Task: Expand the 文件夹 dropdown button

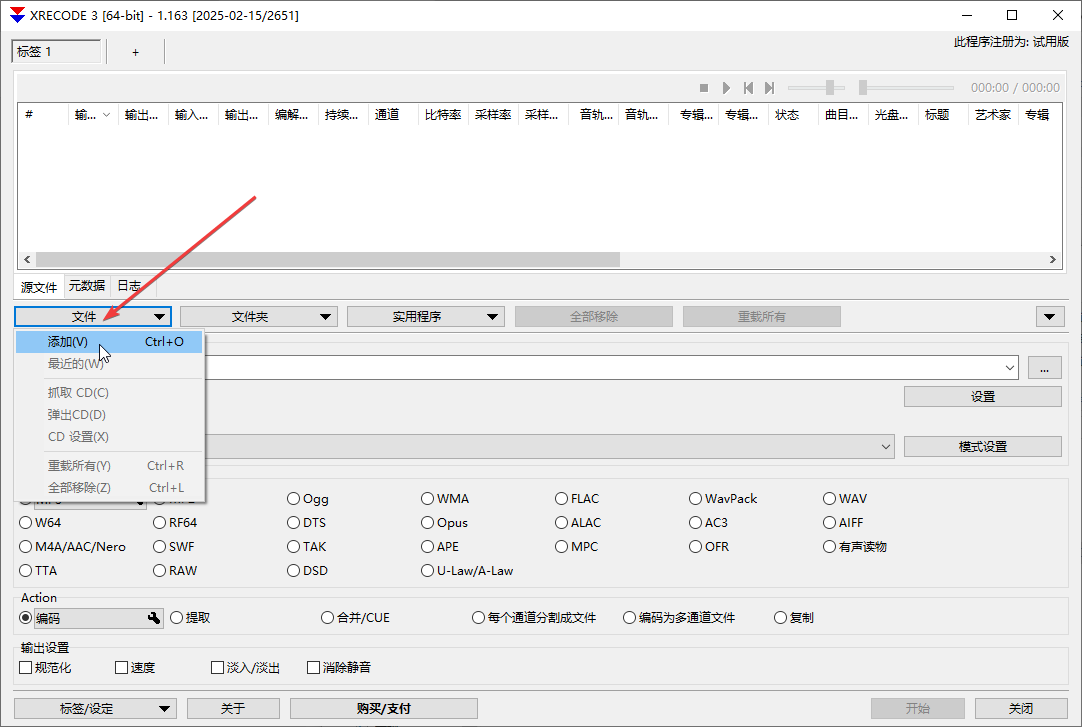Action: [258, 317]
